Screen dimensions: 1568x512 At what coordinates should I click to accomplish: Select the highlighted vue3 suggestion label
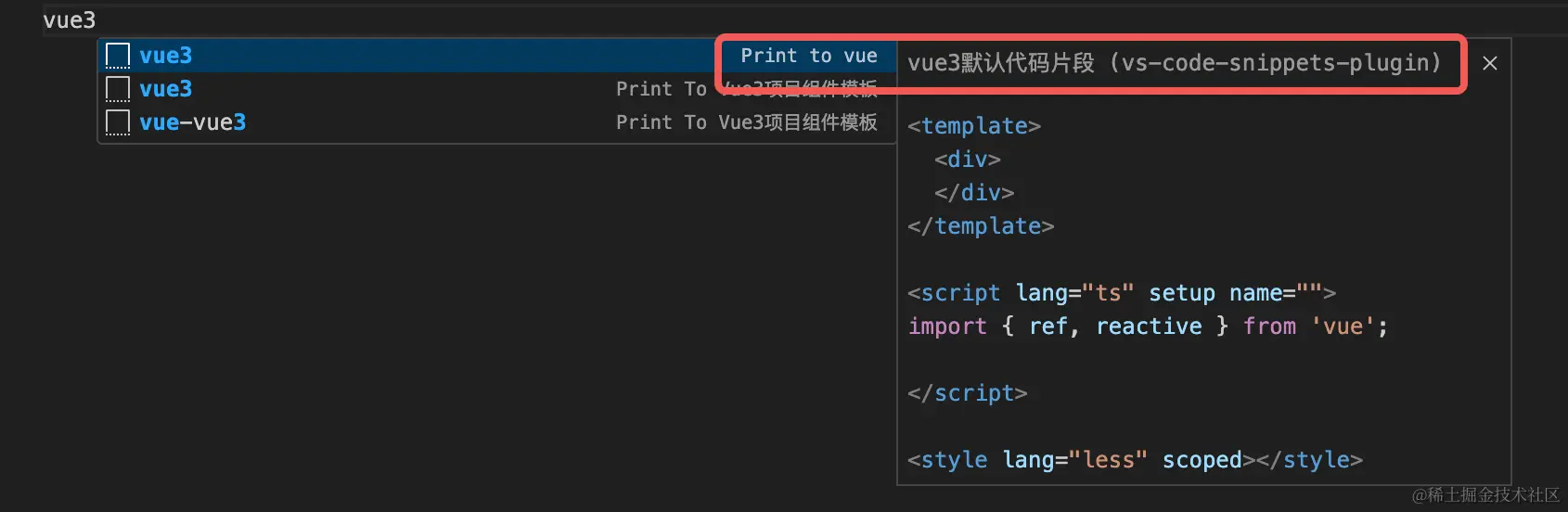pos(165,56)
